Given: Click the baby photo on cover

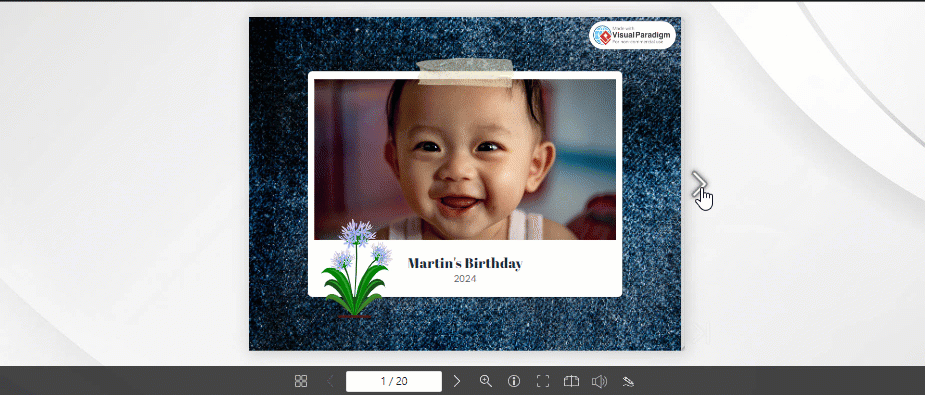Looking at the screenshot, I should [x=465, y=159].
